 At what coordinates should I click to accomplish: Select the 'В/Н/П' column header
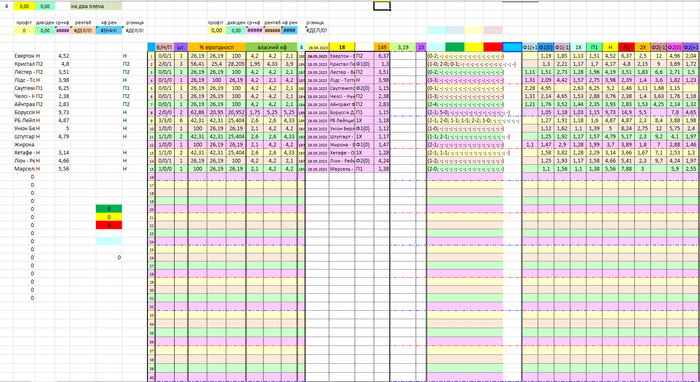[164, 47]
